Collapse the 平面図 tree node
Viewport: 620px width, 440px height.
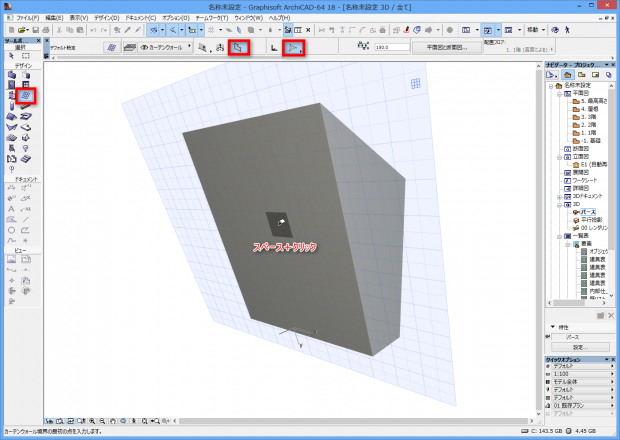tap(560, 94)
